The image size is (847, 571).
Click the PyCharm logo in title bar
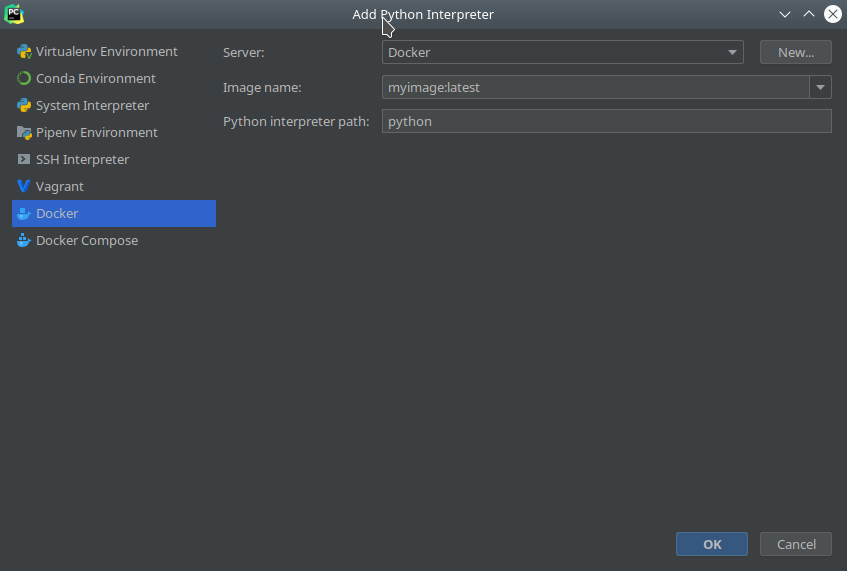coord(14,14)
